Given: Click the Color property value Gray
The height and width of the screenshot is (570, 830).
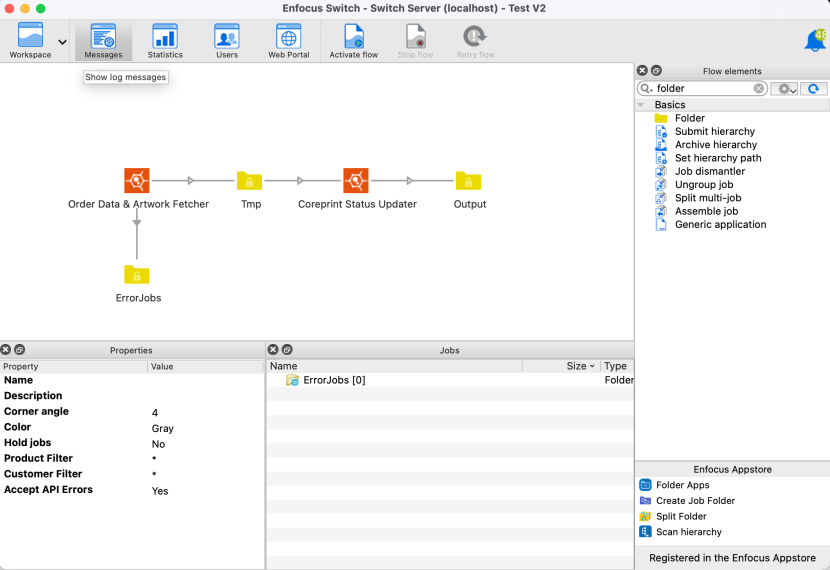Looking at the screenshot, I should pos(163,428).
